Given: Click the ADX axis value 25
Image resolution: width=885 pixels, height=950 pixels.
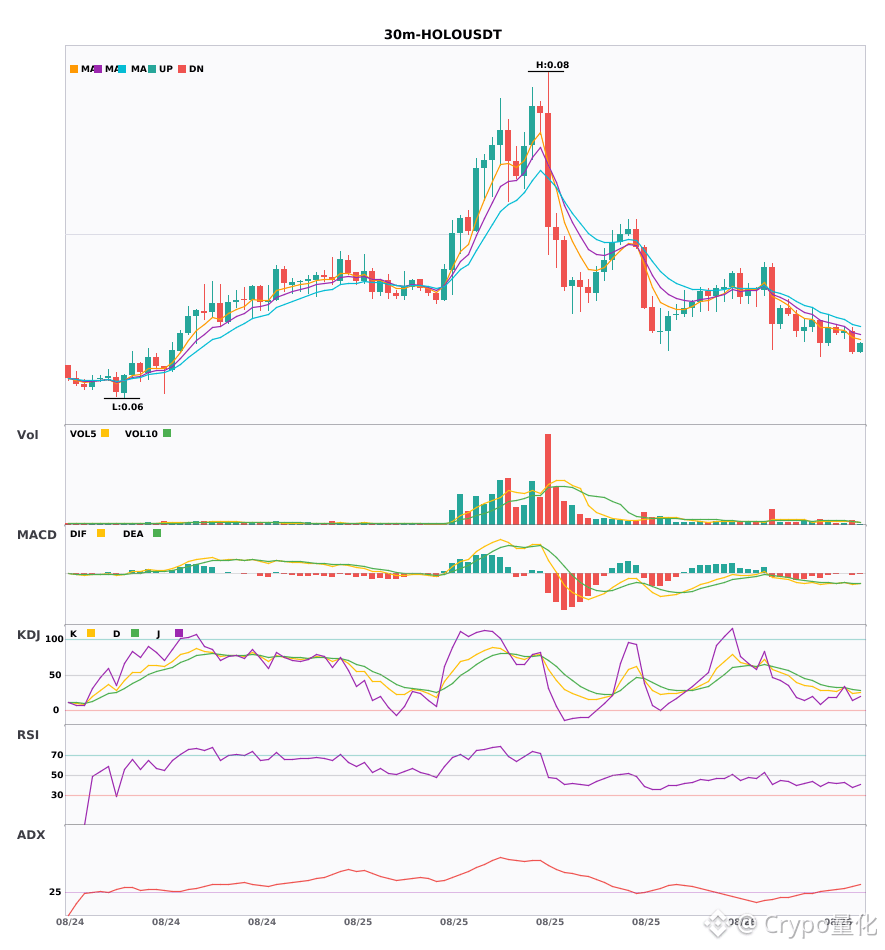Looking at the screenshot, I should coord(55,892).
